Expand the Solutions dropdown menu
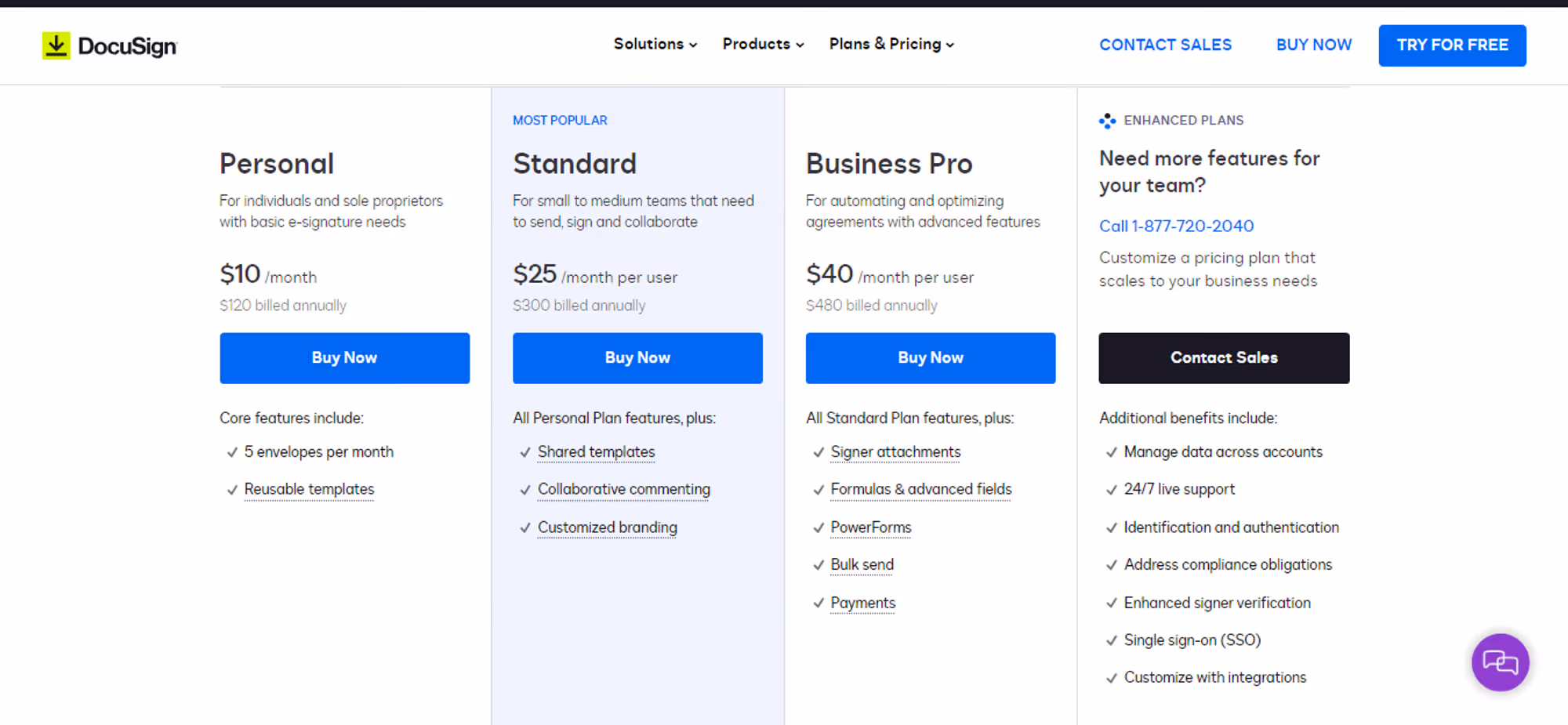Viewport: 1568px width, 725px height. pyautogui.click(x=655, y=44)
